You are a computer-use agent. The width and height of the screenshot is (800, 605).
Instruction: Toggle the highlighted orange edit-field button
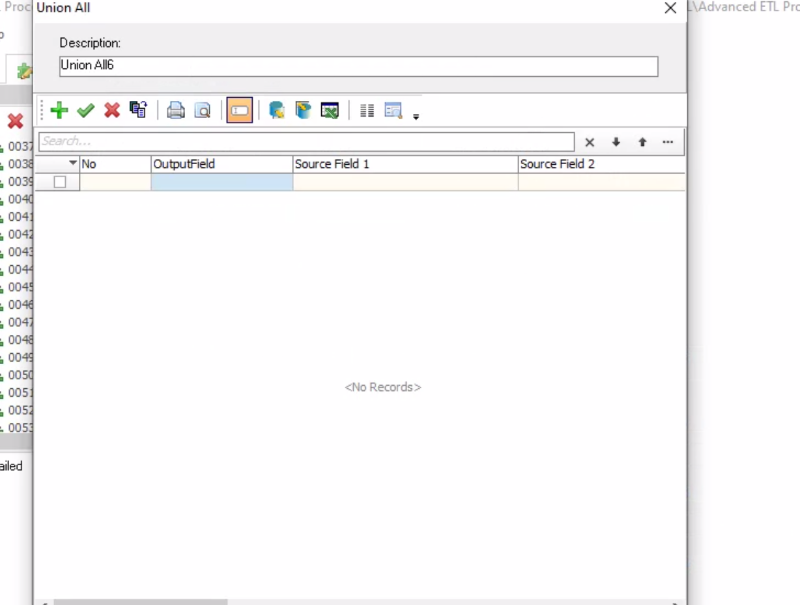coord(239,110)
